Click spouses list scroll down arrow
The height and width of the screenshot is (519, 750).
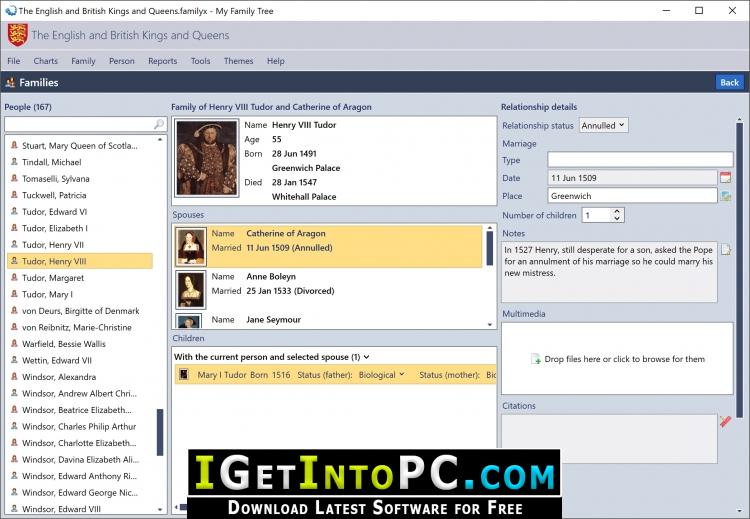pyautogui.click(x=490, y=325)
